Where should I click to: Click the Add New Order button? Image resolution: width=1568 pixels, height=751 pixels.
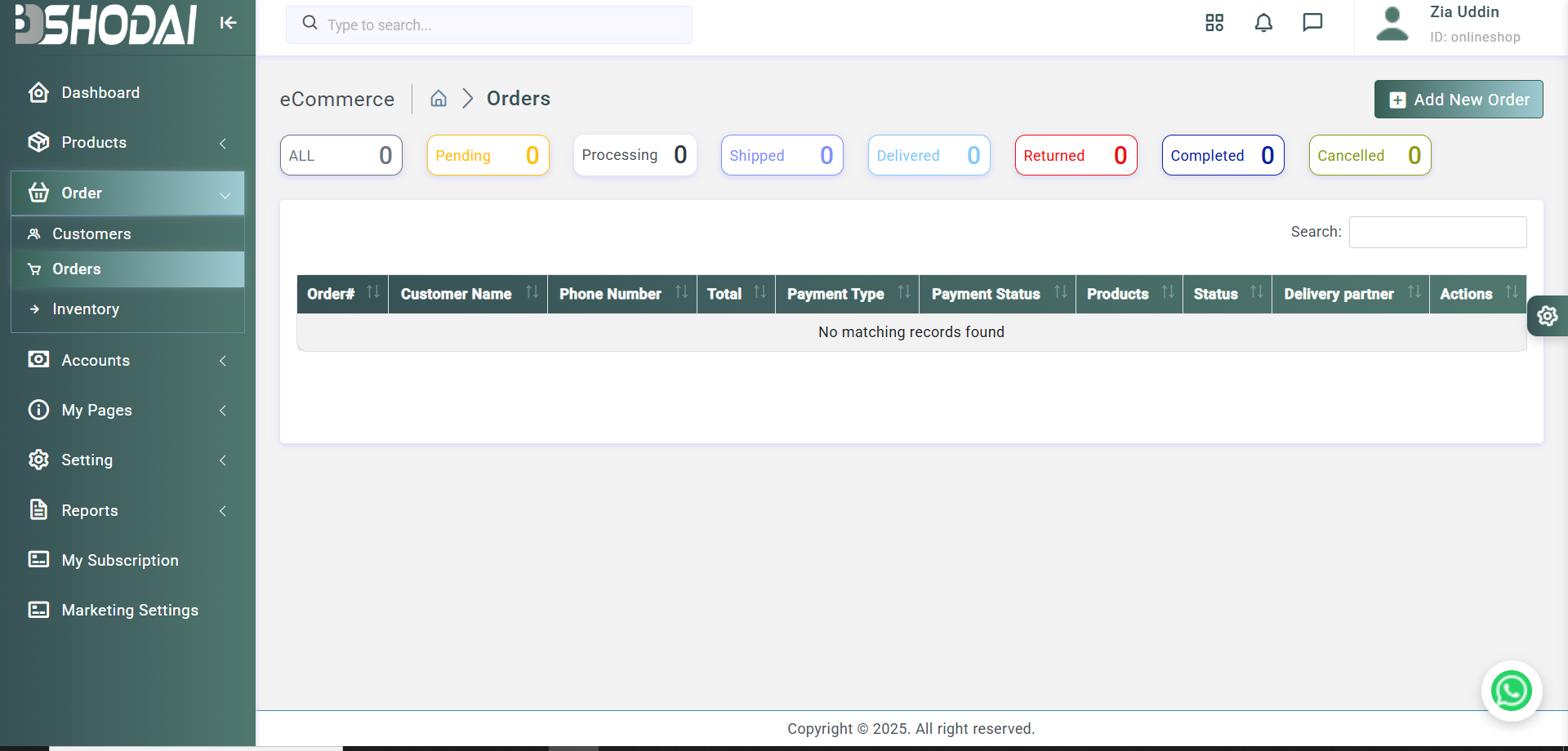1459,100
